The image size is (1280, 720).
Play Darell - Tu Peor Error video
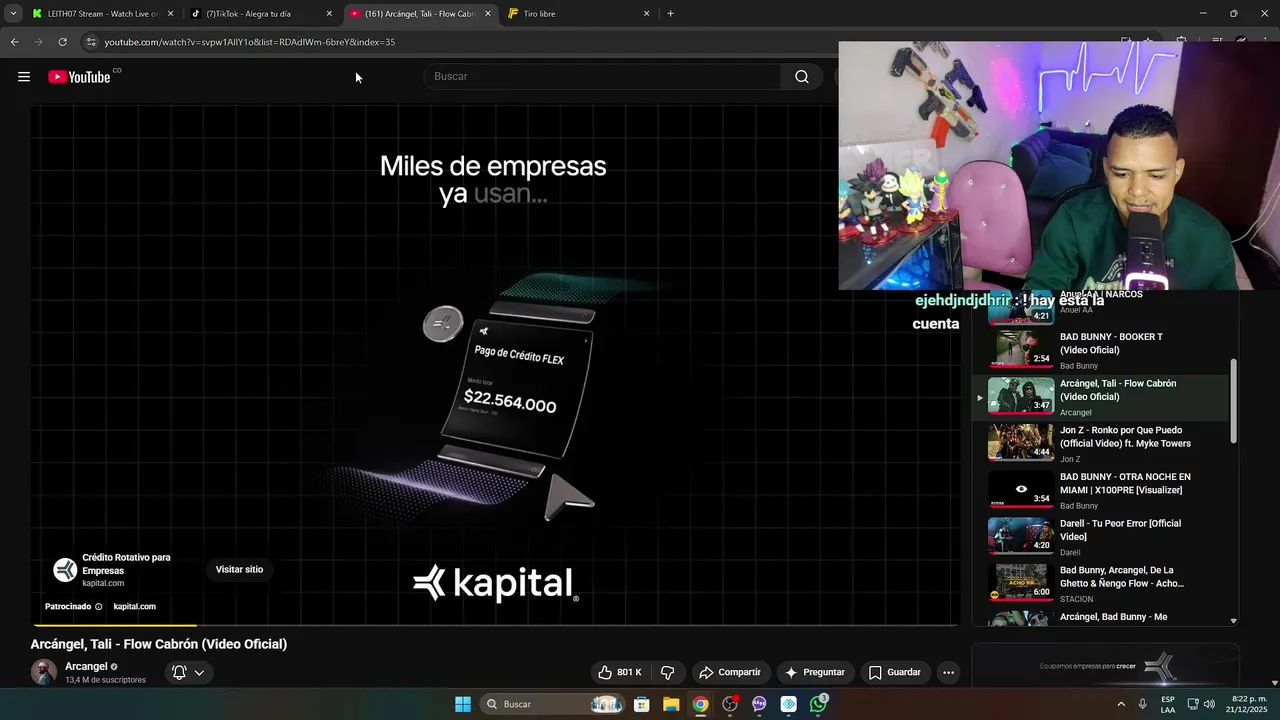[1100, 537]
